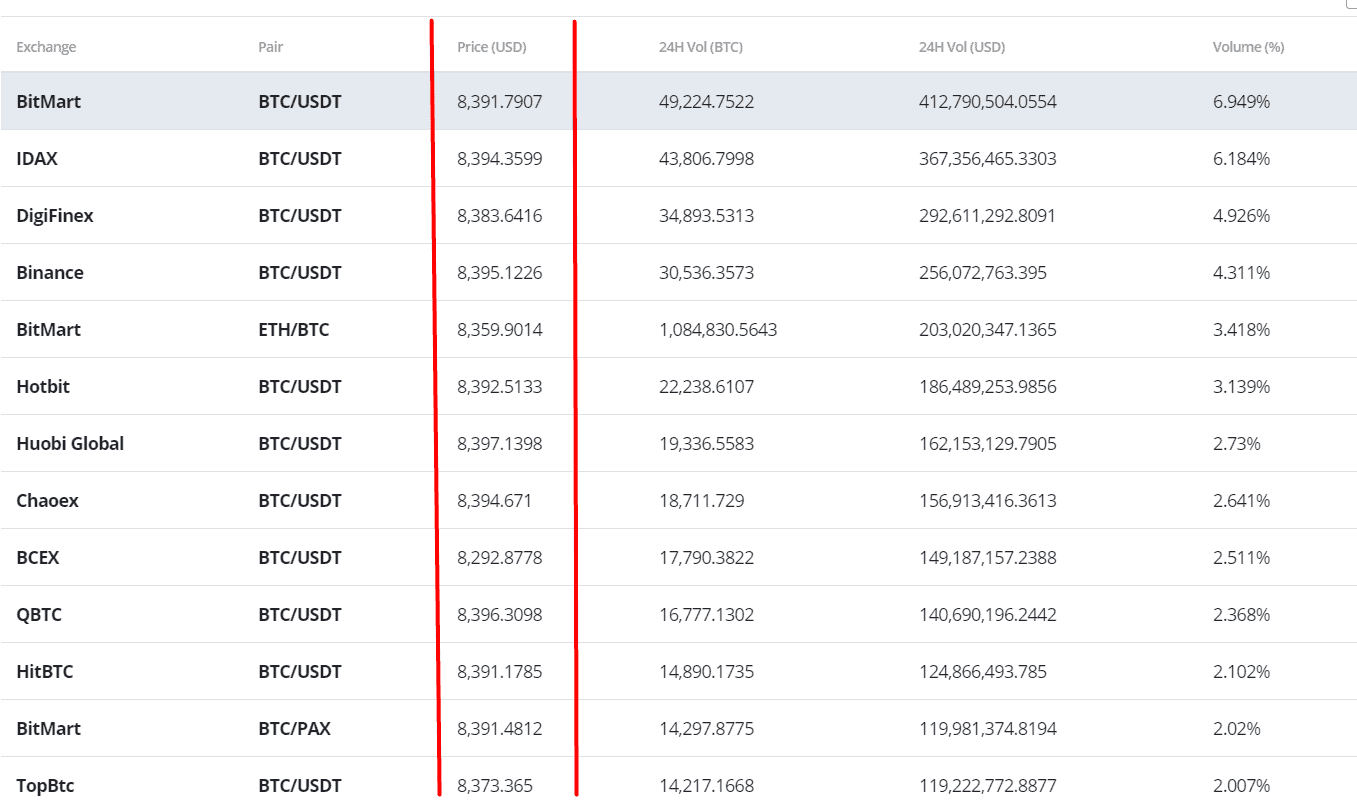Click the BTC/PAX pair link
Screen dimensions: 1357x806
(294, 729)
